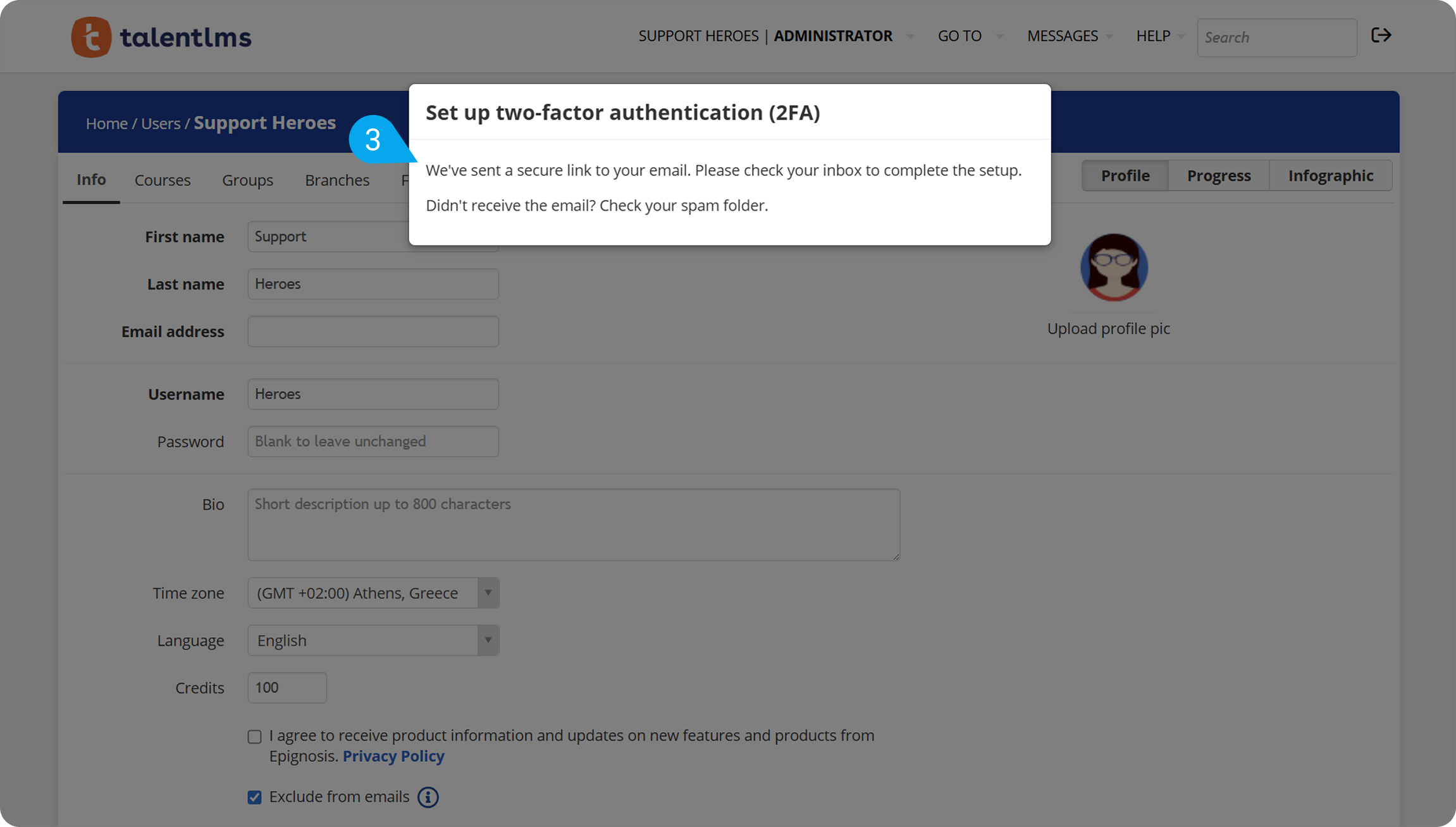
Task: Click the TalentLMS logo icon
Action: (x=91, y=37)
